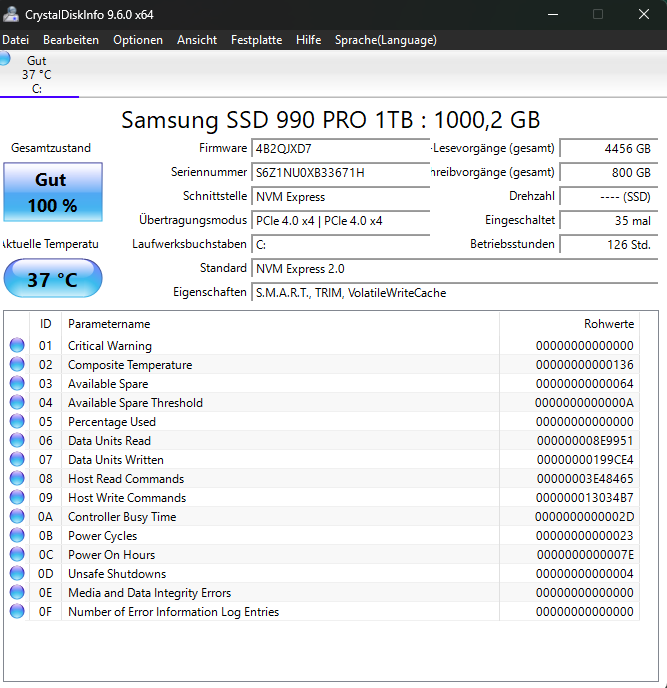Click the Schnittstelle field NVM Express

tap(341, 197)
